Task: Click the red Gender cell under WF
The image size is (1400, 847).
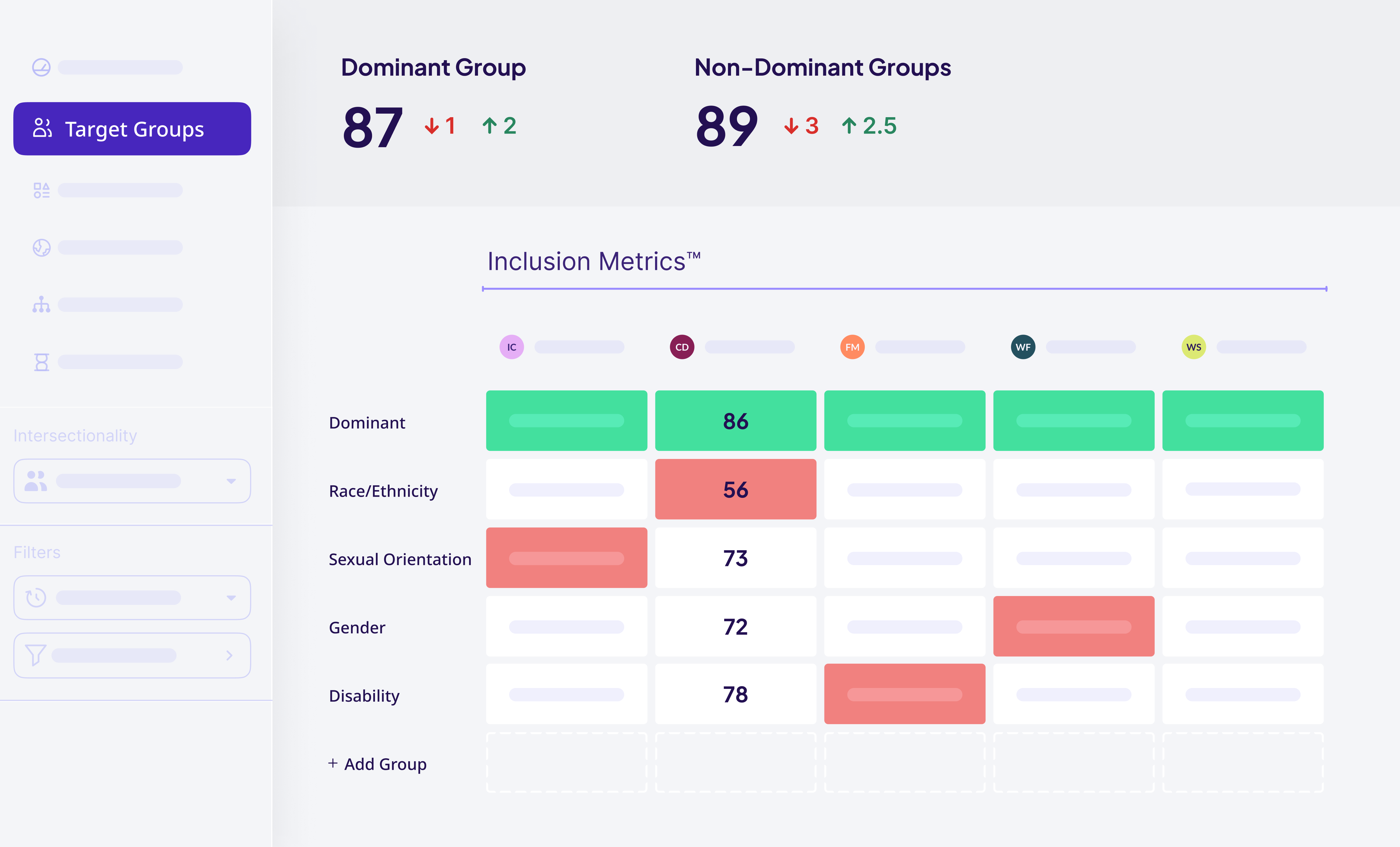Action: [x=1073, y=626]
